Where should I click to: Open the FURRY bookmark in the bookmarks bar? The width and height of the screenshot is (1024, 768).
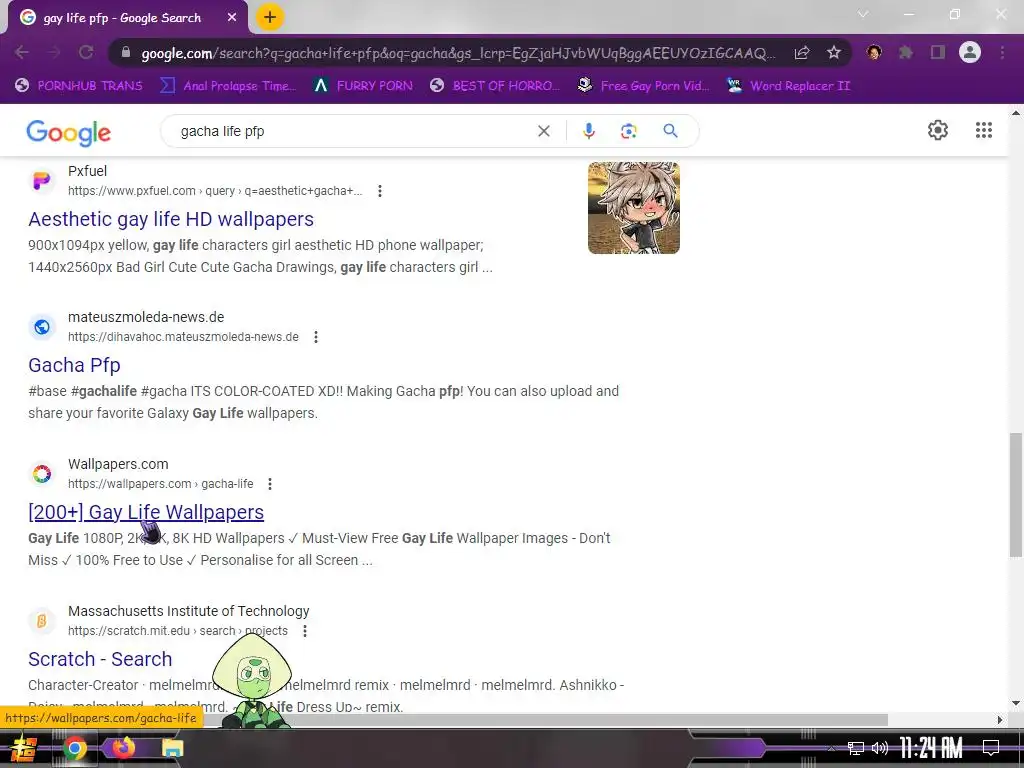point(363,86)
